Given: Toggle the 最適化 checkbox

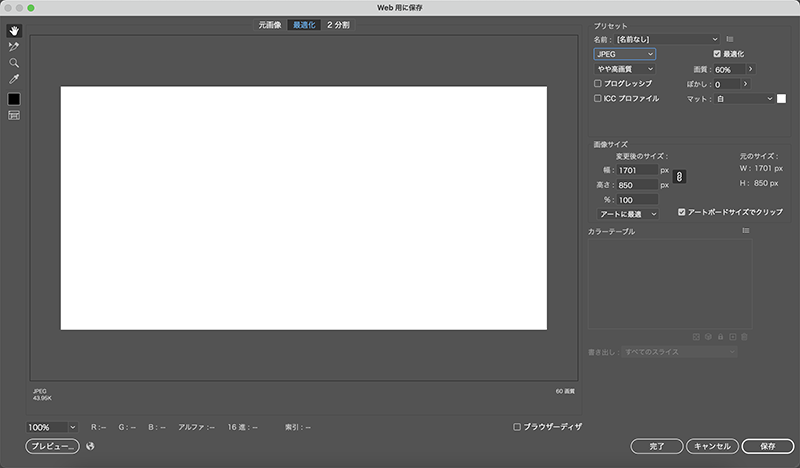Looking at the screenshot, I should pos(717,54).
